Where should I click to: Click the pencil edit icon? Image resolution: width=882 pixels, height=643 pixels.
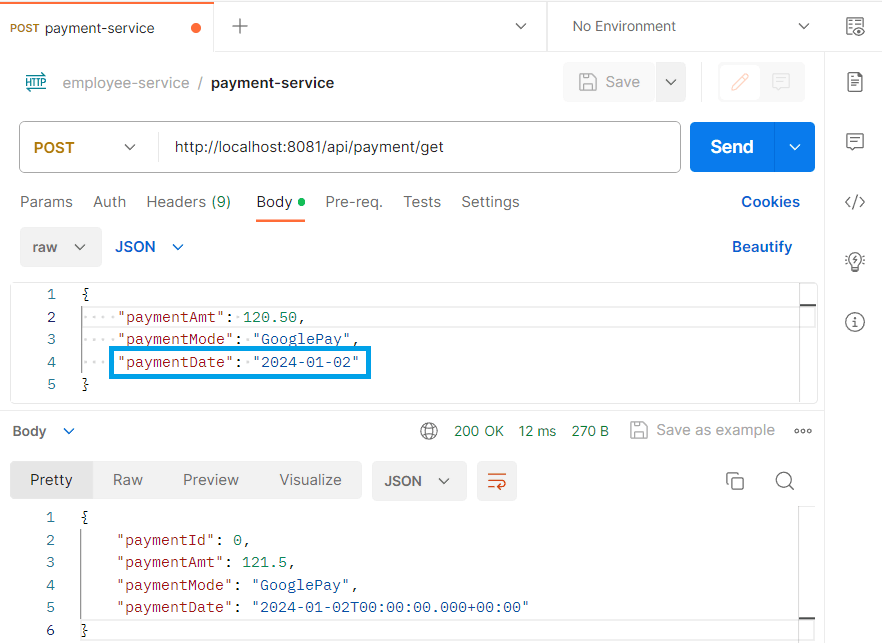click(x=740, y=82)
